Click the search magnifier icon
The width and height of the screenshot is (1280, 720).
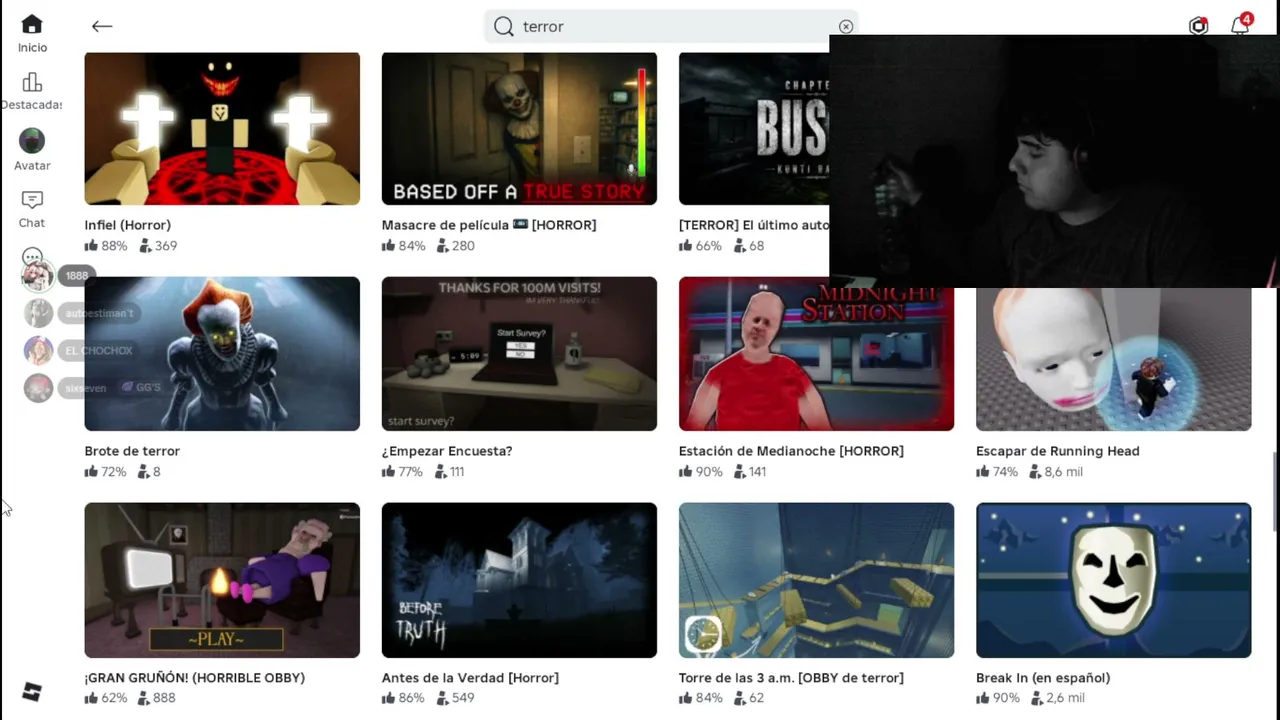[x=504, y=27]
